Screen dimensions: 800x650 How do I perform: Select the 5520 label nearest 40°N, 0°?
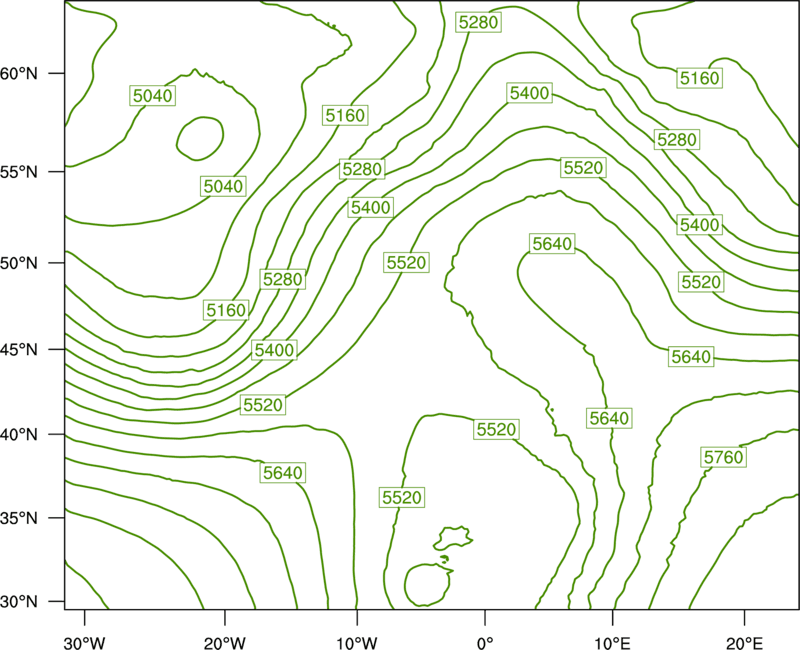coord(496,429)
